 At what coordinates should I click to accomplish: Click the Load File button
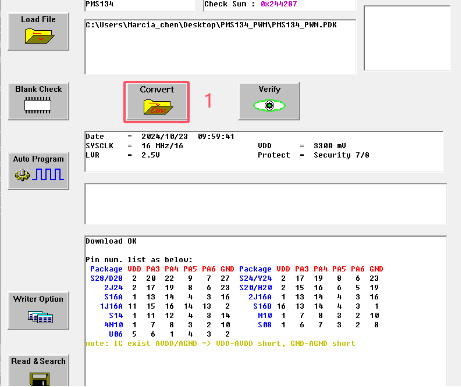pyautogui.click(x=38, y=32)
